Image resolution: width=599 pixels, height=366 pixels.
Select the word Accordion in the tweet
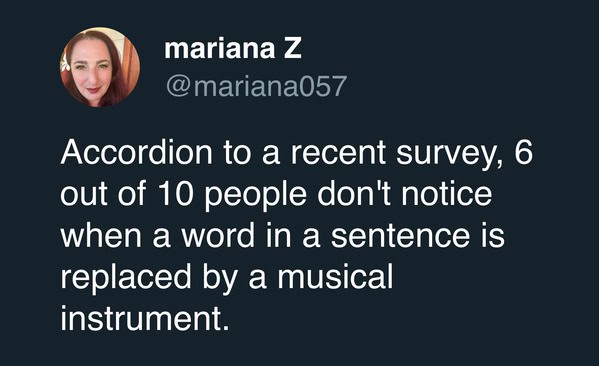pyautogui.click(x=136, y=152)
